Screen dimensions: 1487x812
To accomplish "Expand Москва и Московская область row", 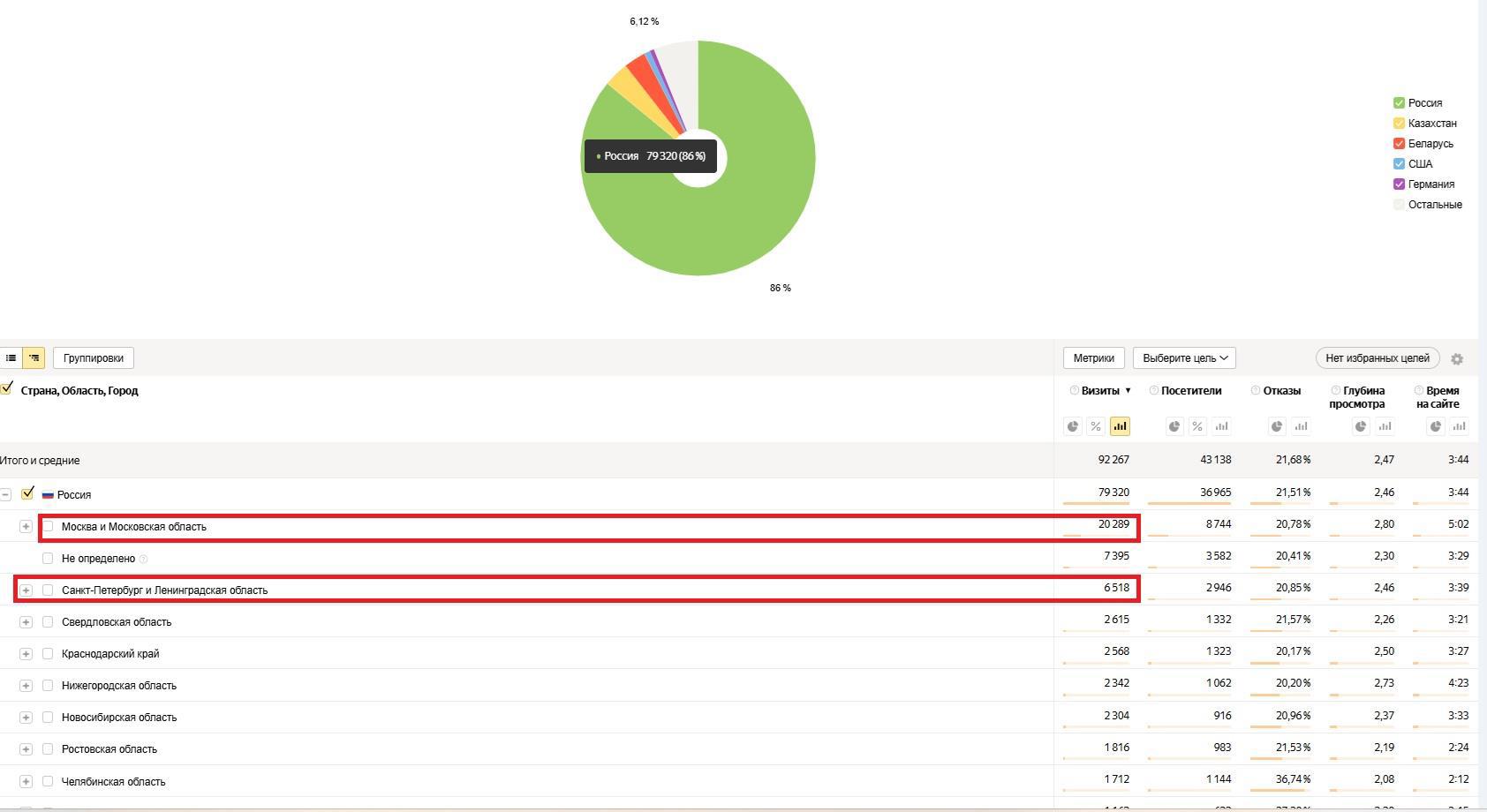I will coord(26,527).
